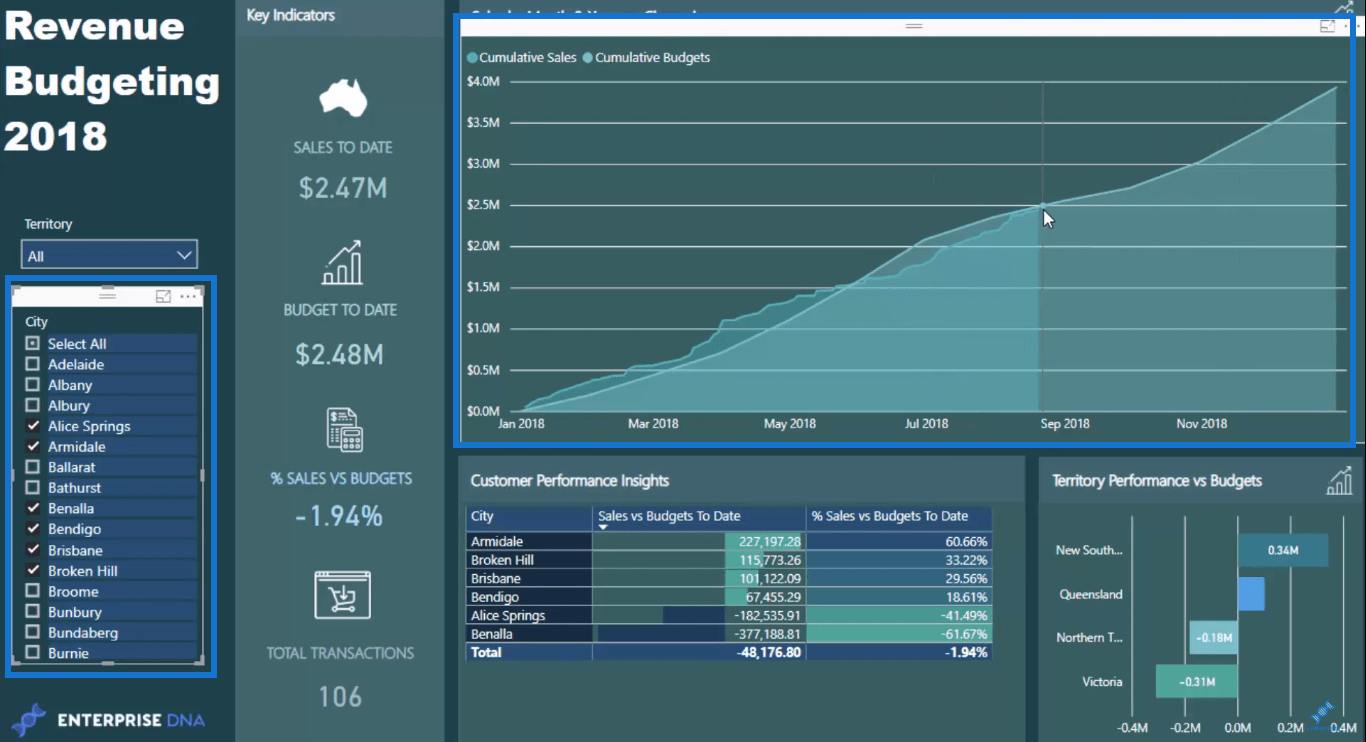This screenshot has height=742, width=1366.
Task: Select the Queensland bar in territory chart
Action: [1251, 594]
